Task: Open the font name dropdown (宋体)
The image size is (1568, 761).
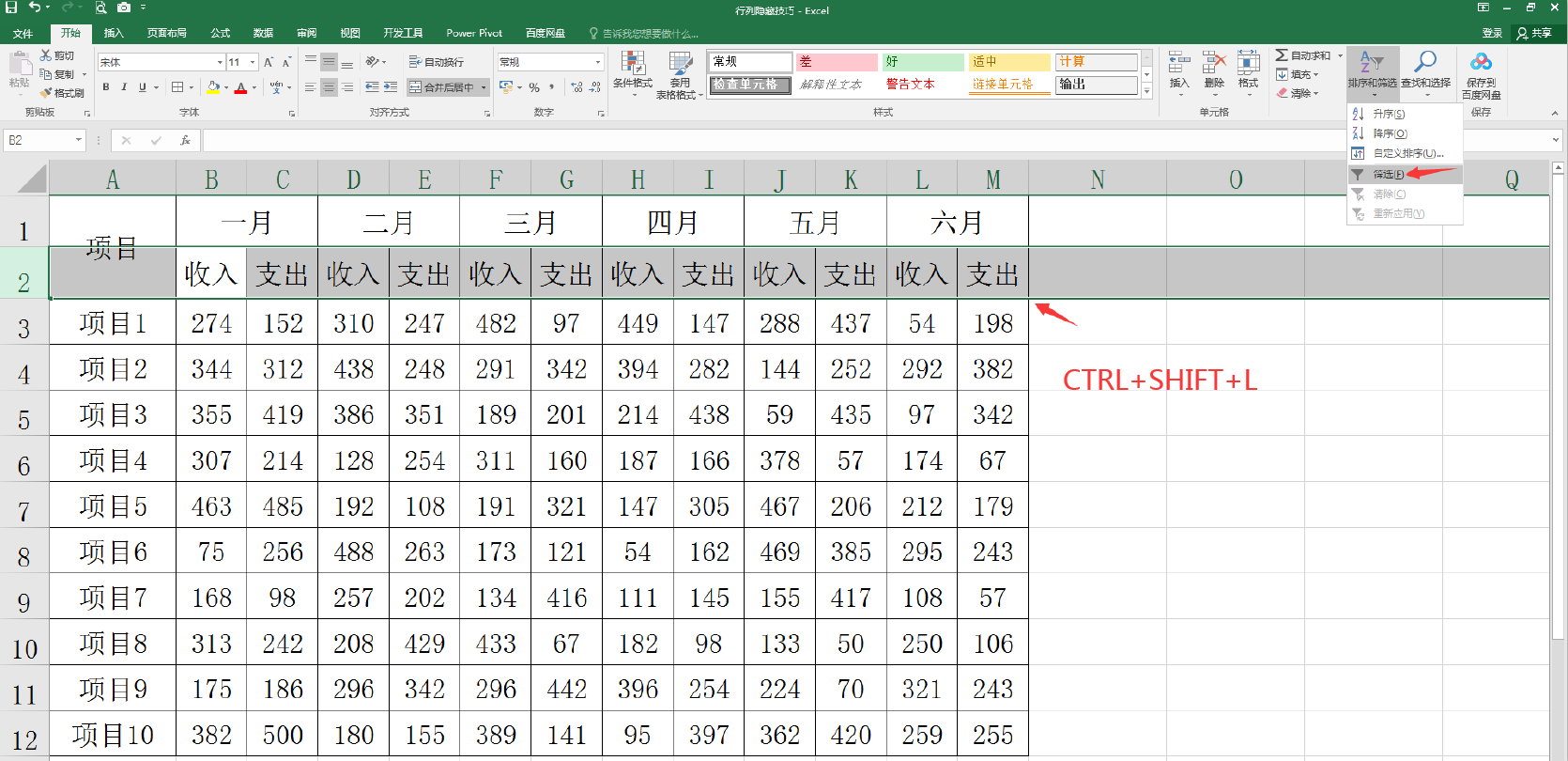Action: (x=220, y=62)
